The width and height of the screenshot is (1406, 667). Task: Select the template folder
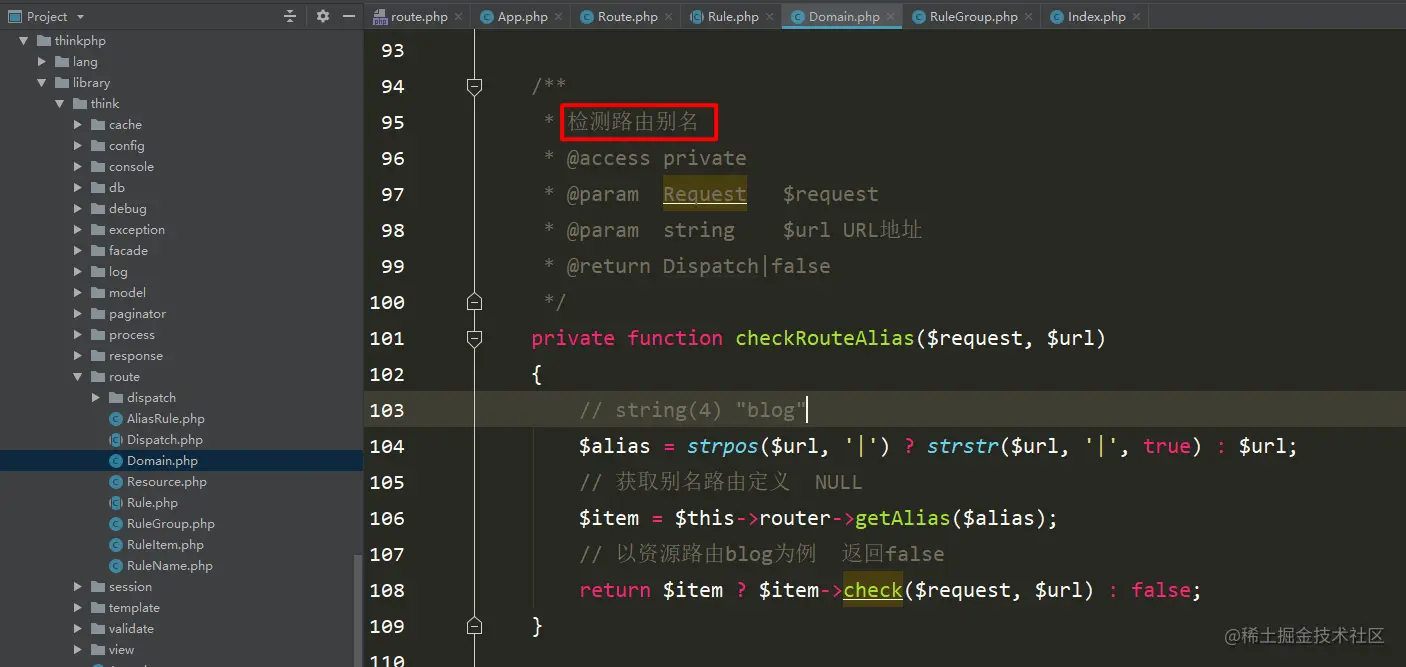coord(134,608)
